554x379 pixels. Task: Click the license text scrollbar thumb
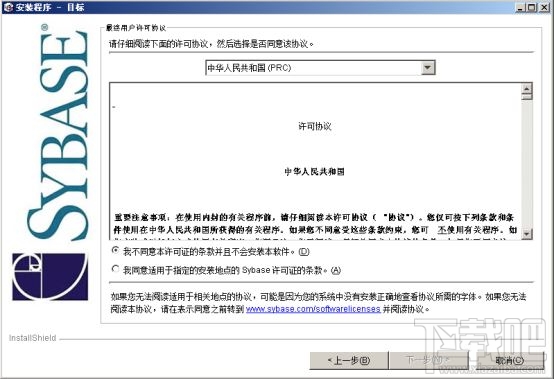click(x=526, y=97)
